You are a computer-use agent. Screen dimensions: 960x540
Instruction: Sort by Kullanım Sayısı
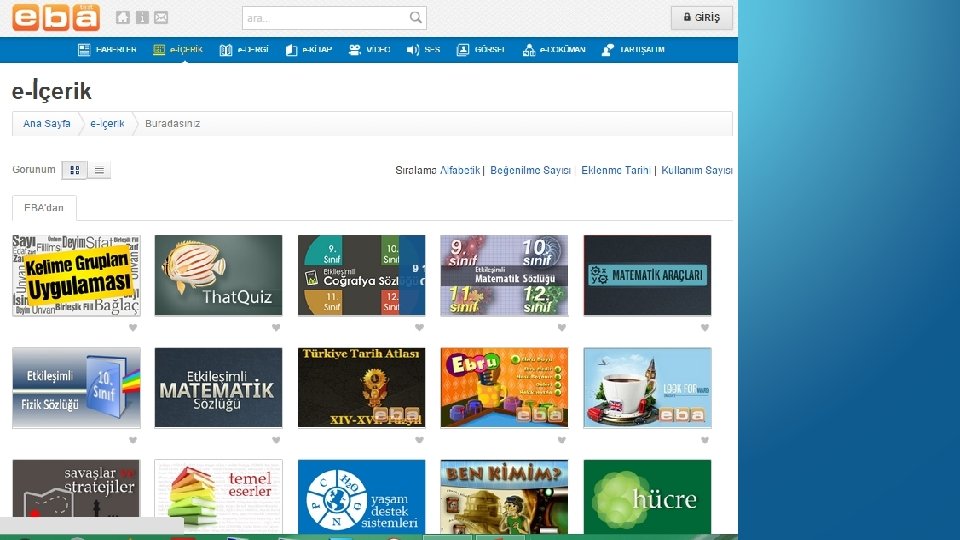point(697,170)
